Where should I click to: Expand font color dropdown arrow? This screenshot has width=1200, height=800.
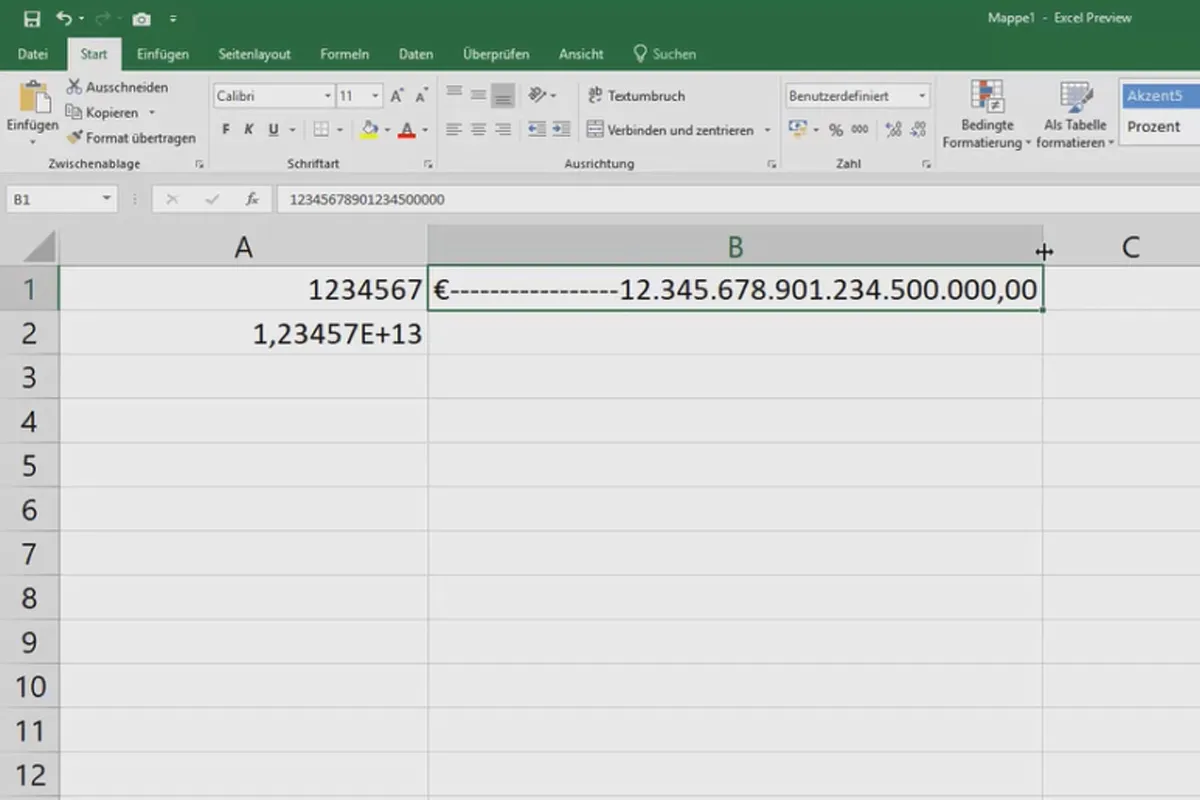click(x=425, y=130)
